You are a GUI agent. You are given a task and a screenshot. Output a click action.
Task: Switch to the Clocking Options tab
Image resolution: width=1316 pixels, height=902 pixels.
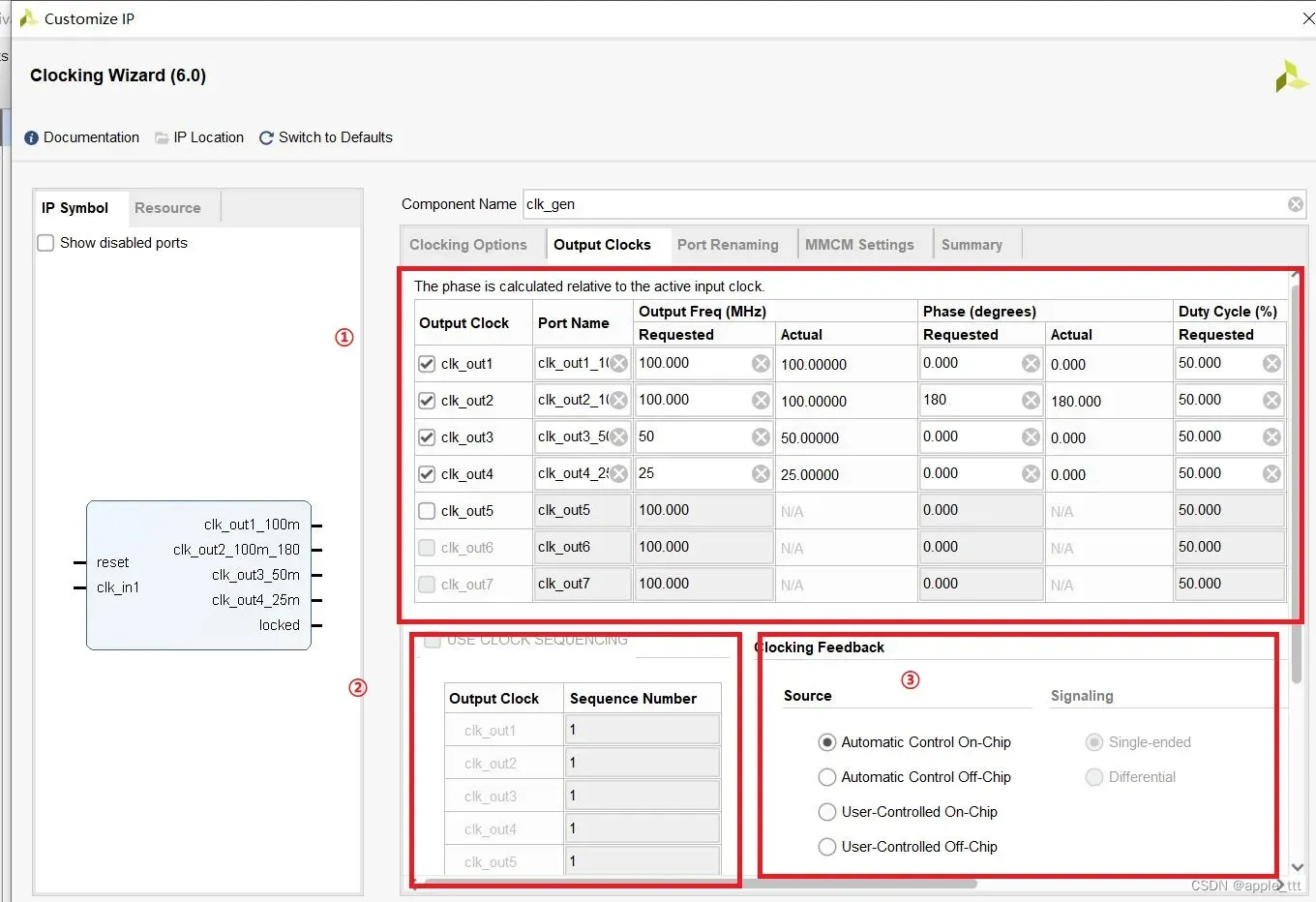(468, 245)
